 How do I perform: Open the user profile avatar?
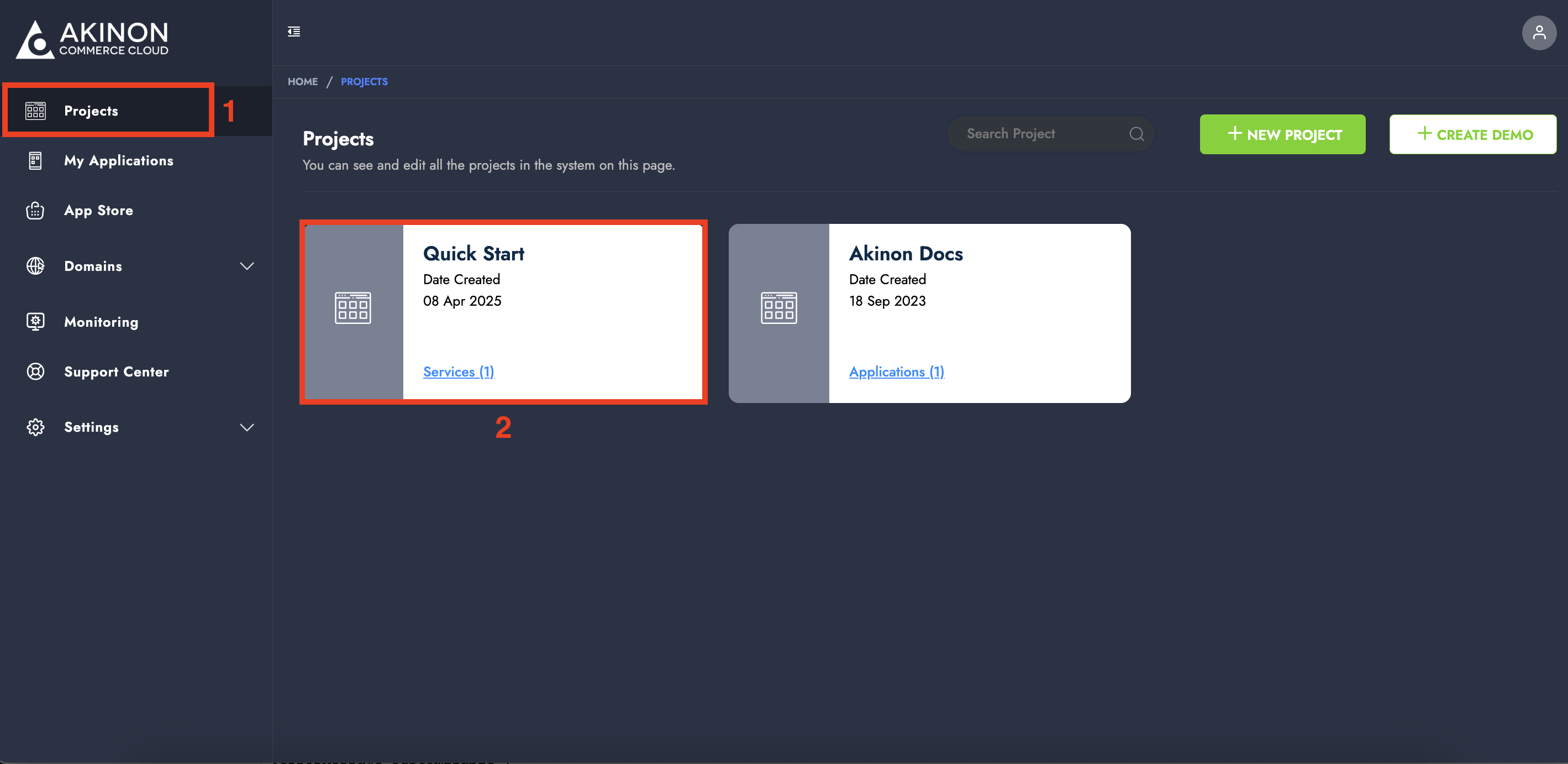pos(1538,32)
